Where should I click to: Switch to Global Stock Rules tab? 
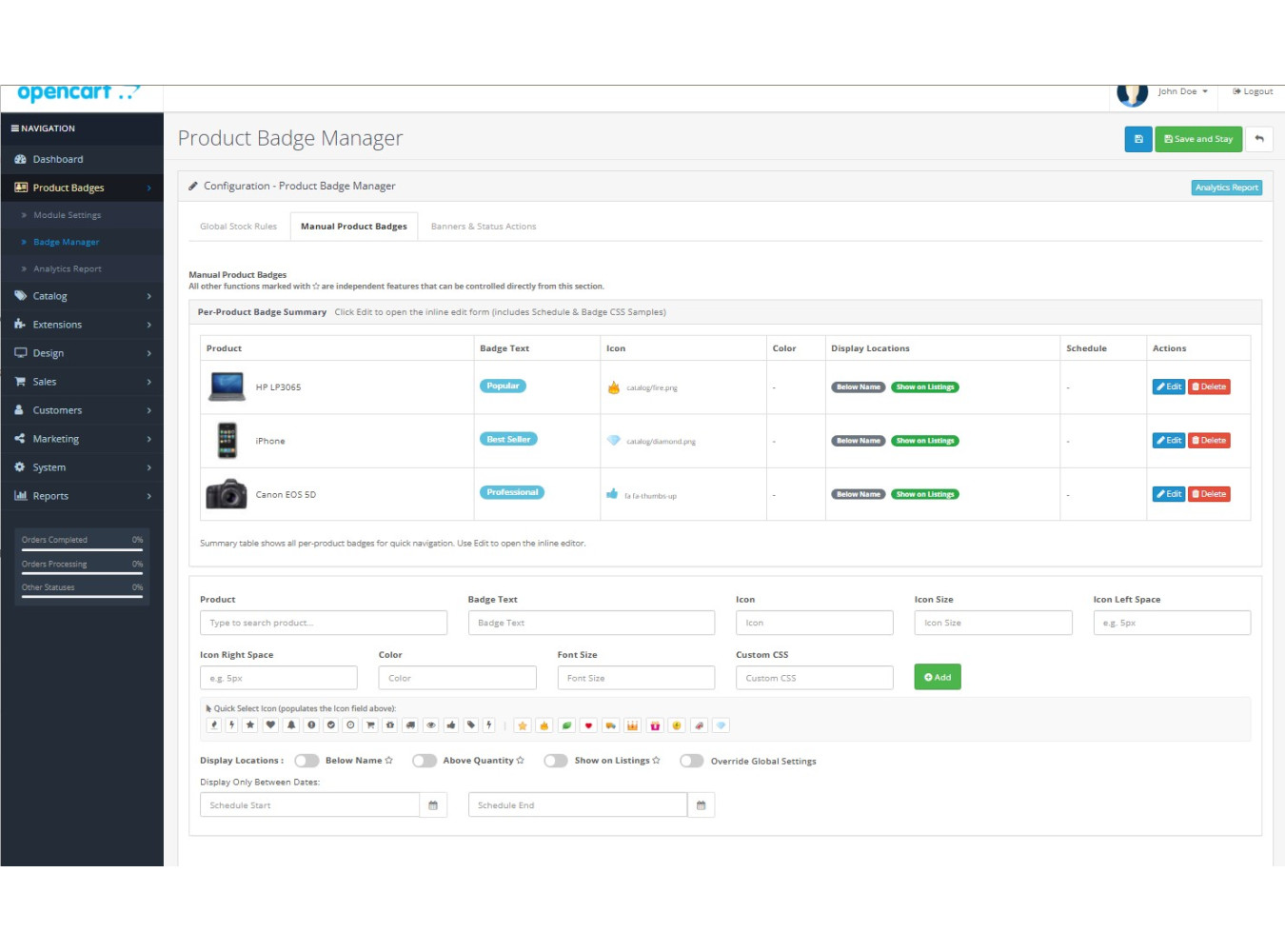(x=238, y=227)
